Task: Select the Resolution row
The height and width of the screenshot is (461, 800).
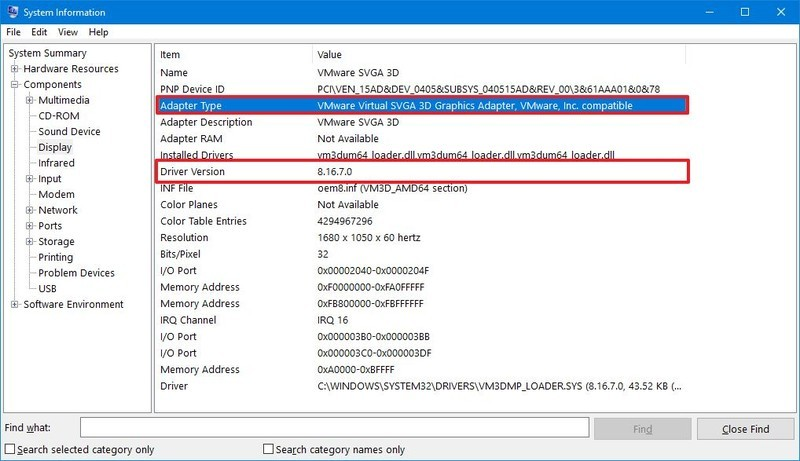Action: click(x=422, y=238)
